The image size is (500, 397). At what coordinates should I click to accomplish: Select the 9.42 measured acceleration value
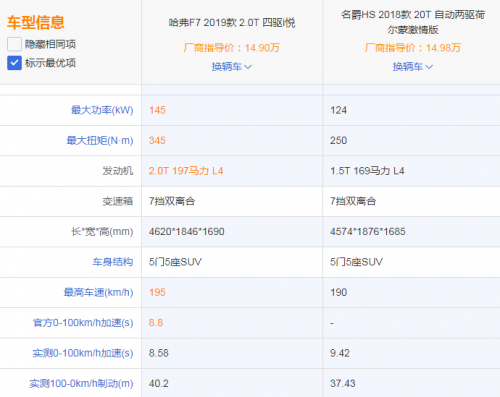click(x=340, y=353)
